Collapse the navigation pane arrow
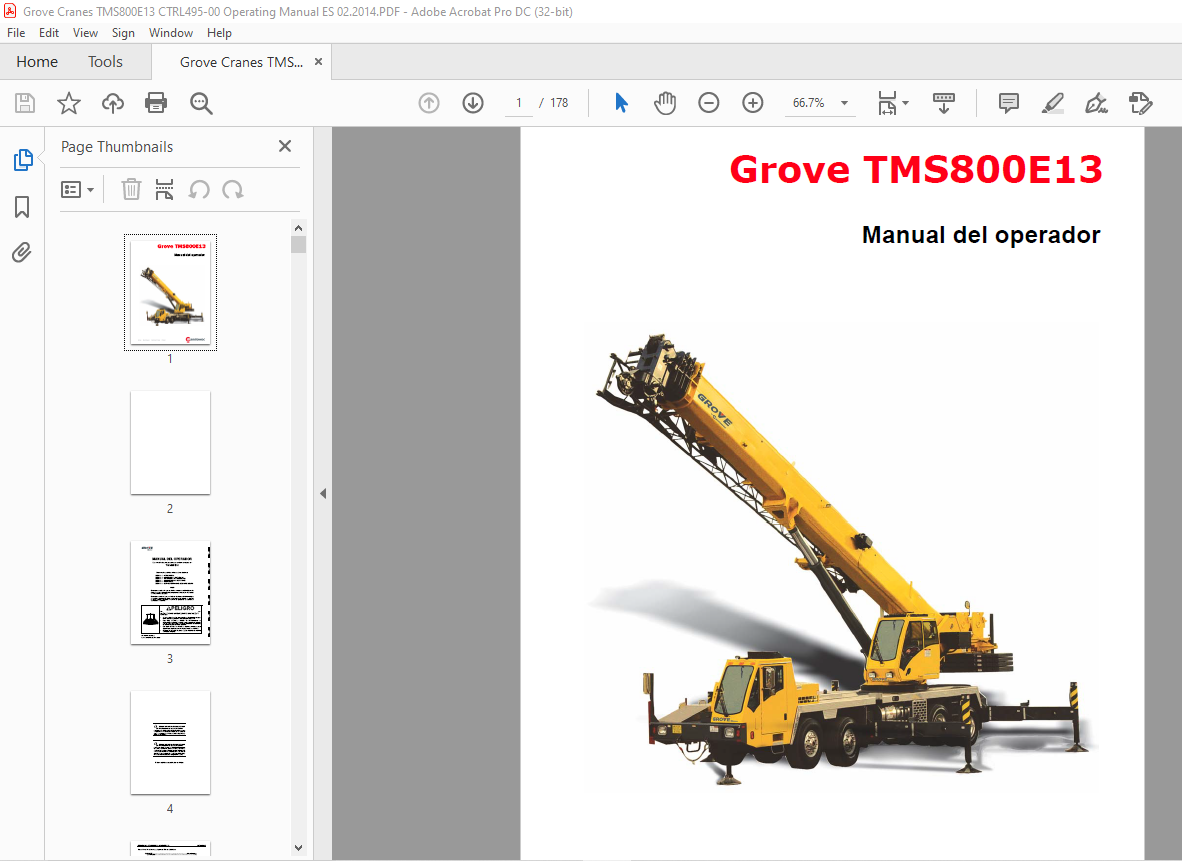This screenshot has height=861, width=1182. click(323, 494)
